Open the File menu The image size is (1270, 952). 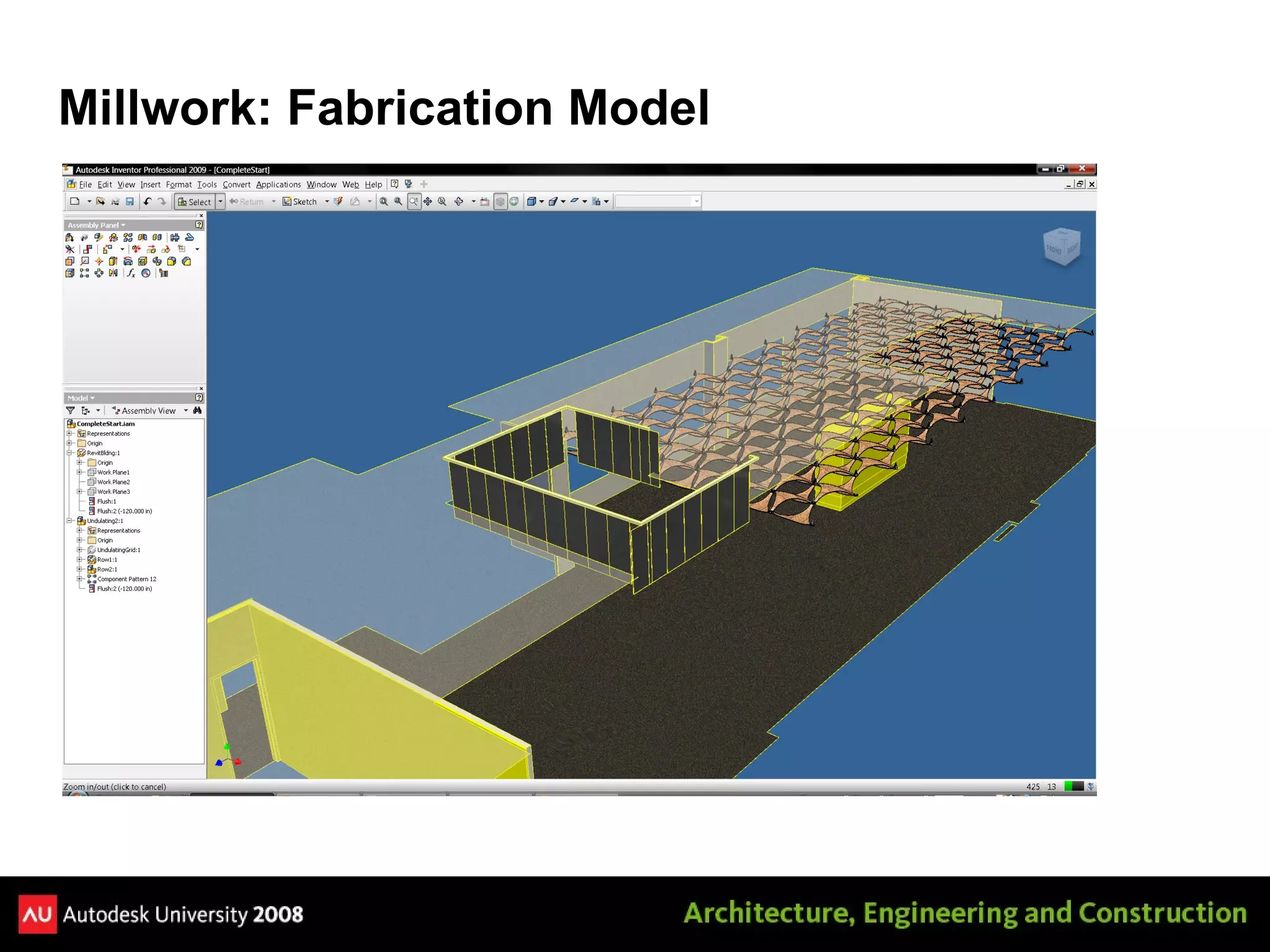coord(86,185)
